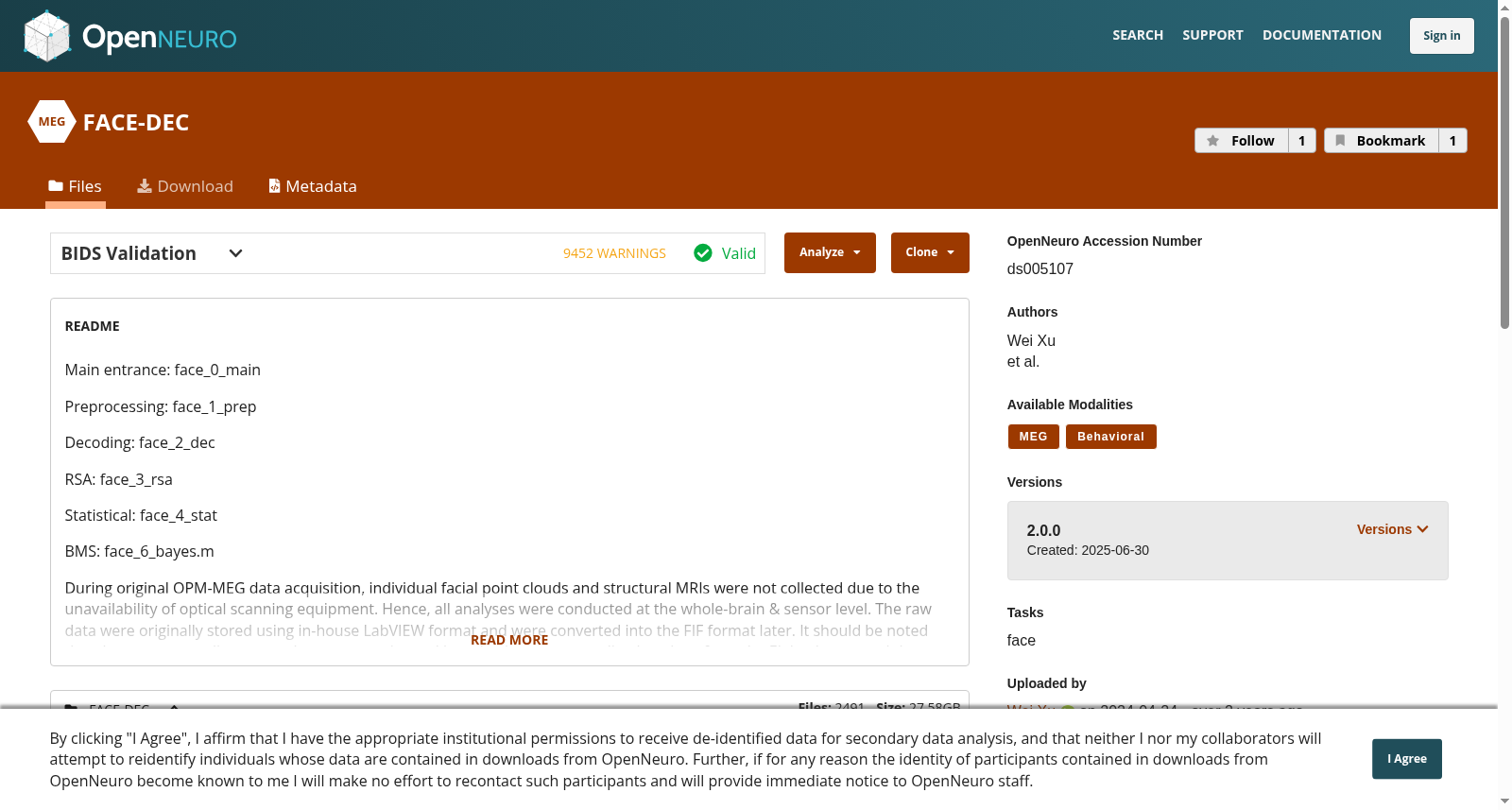Click the green Valid checkmark icon

coord(703,252)
